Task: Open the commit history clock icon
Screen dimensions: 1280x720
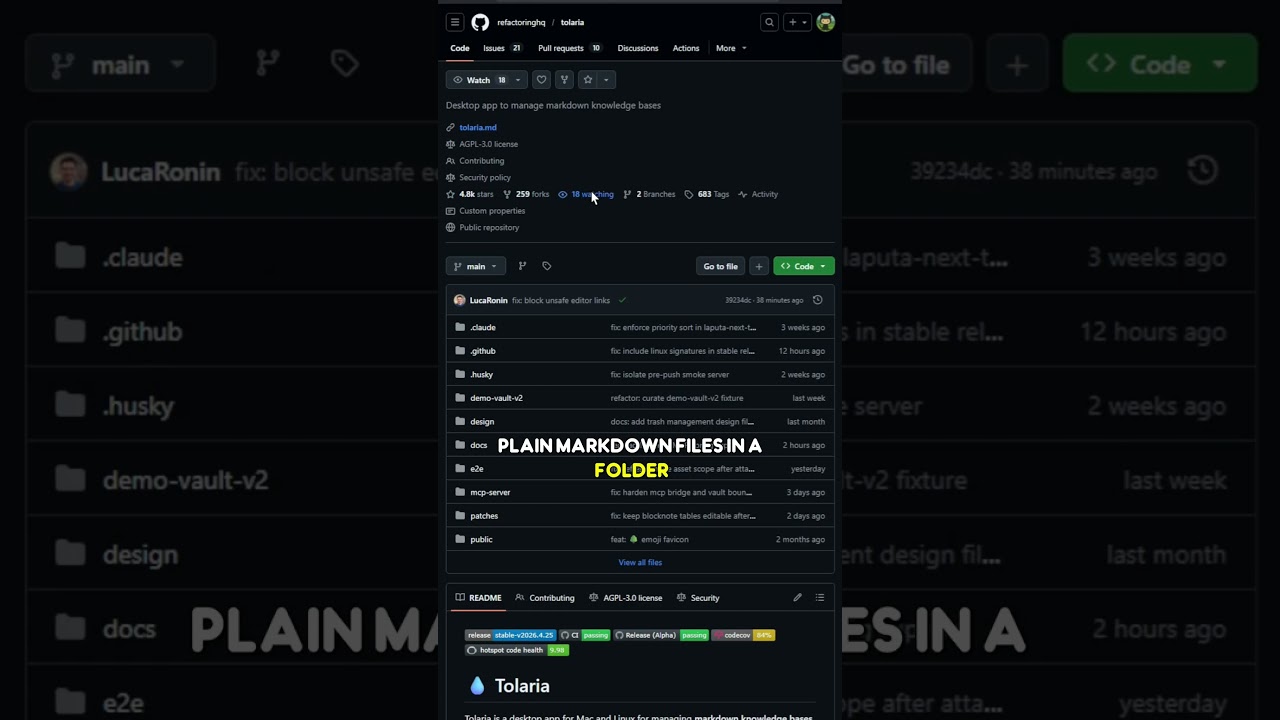Action: pyautogui.click(x=817, y=300)
